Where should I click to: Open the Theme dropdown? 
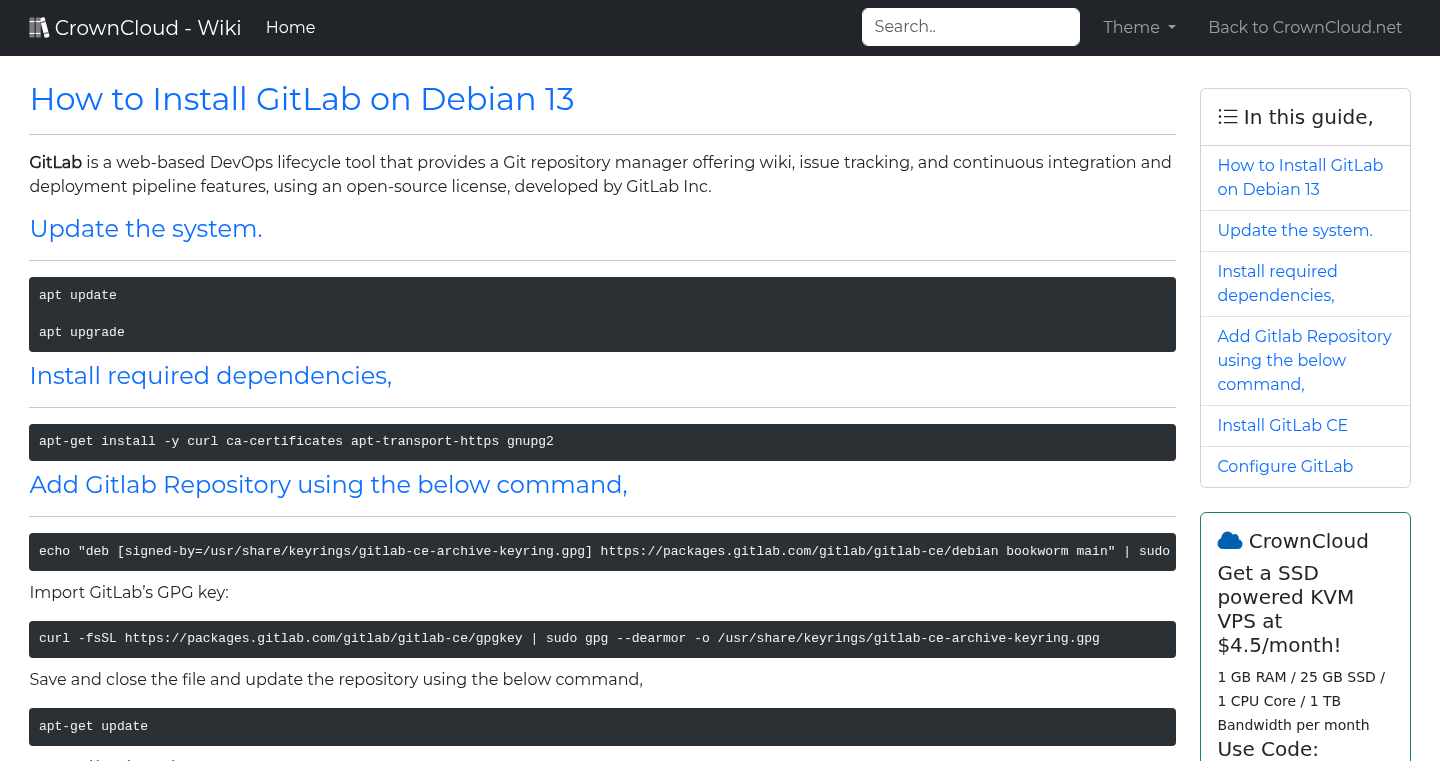pyautogui.click(x=1138, y=27)
